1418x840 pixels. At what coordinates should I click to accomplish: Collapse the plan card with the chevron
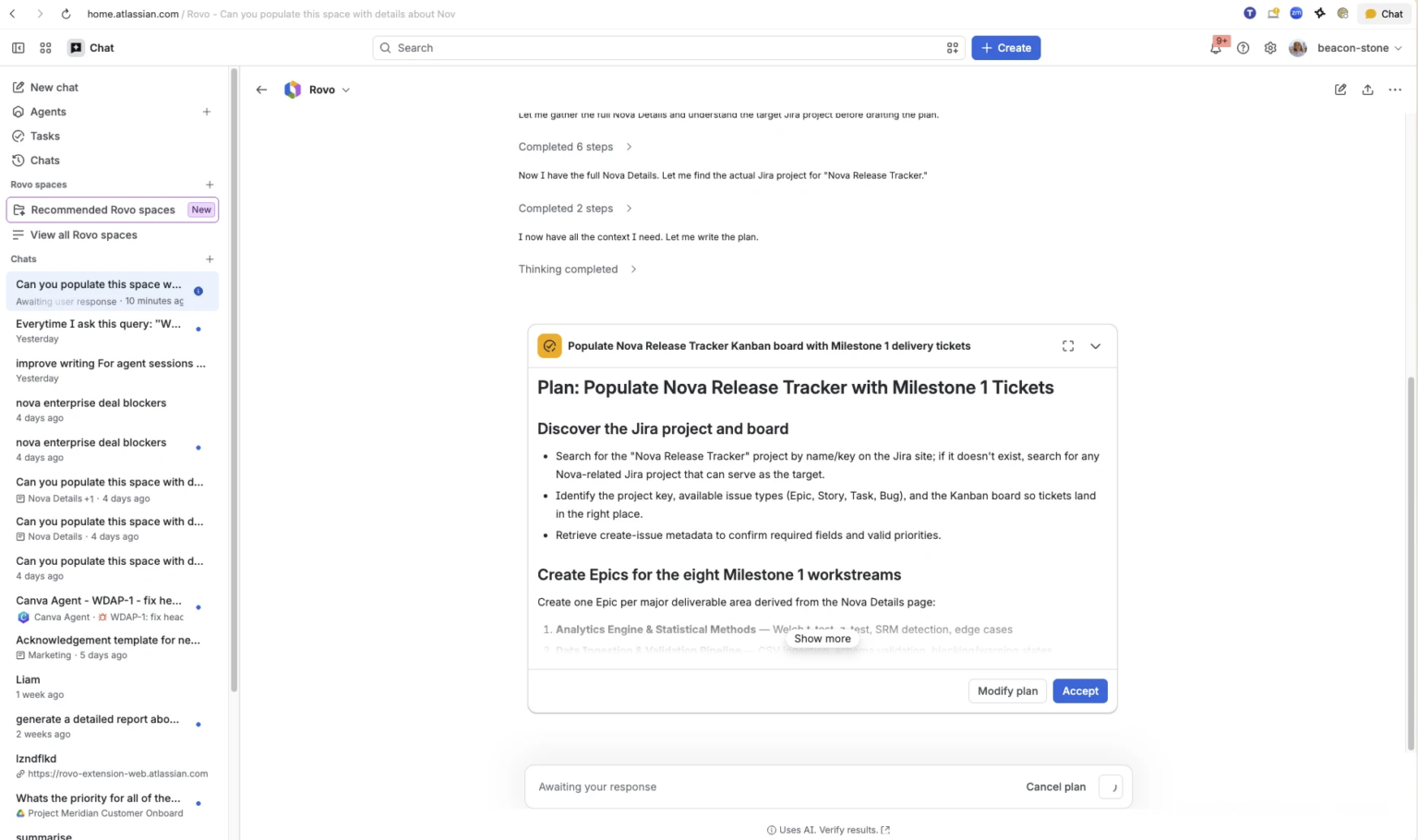[1096, 346]
